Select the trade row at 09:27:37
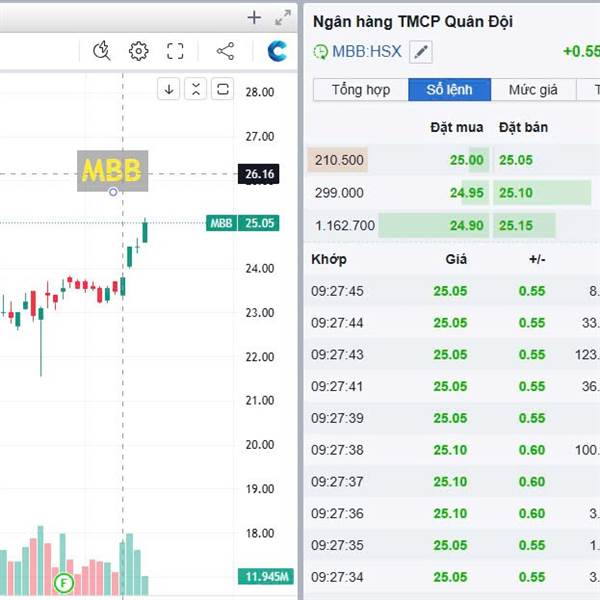This screenshot has width=600, height=600. coord(452,482)
